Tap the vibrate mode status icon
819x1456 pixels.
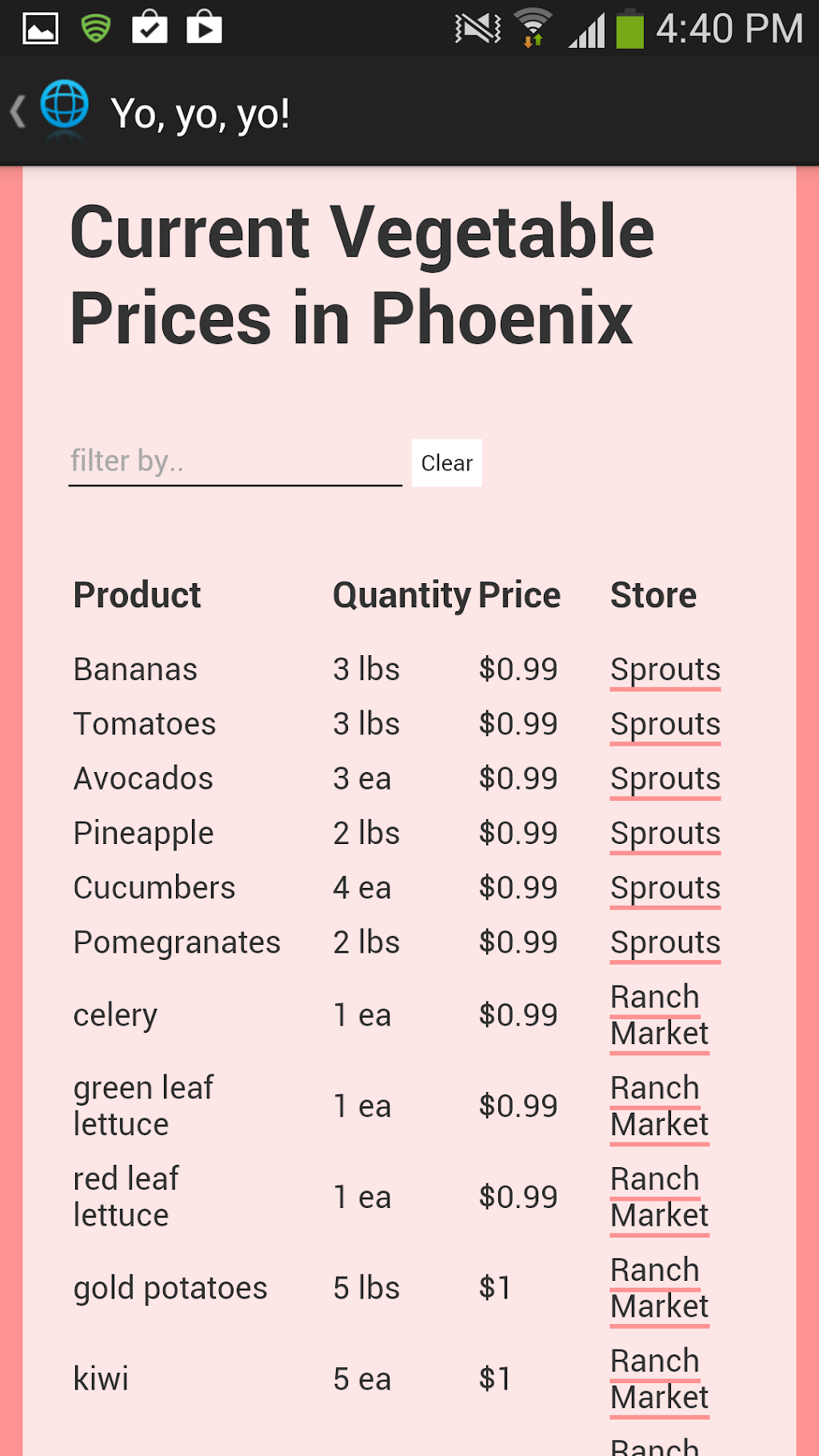(x=477, y=29)
